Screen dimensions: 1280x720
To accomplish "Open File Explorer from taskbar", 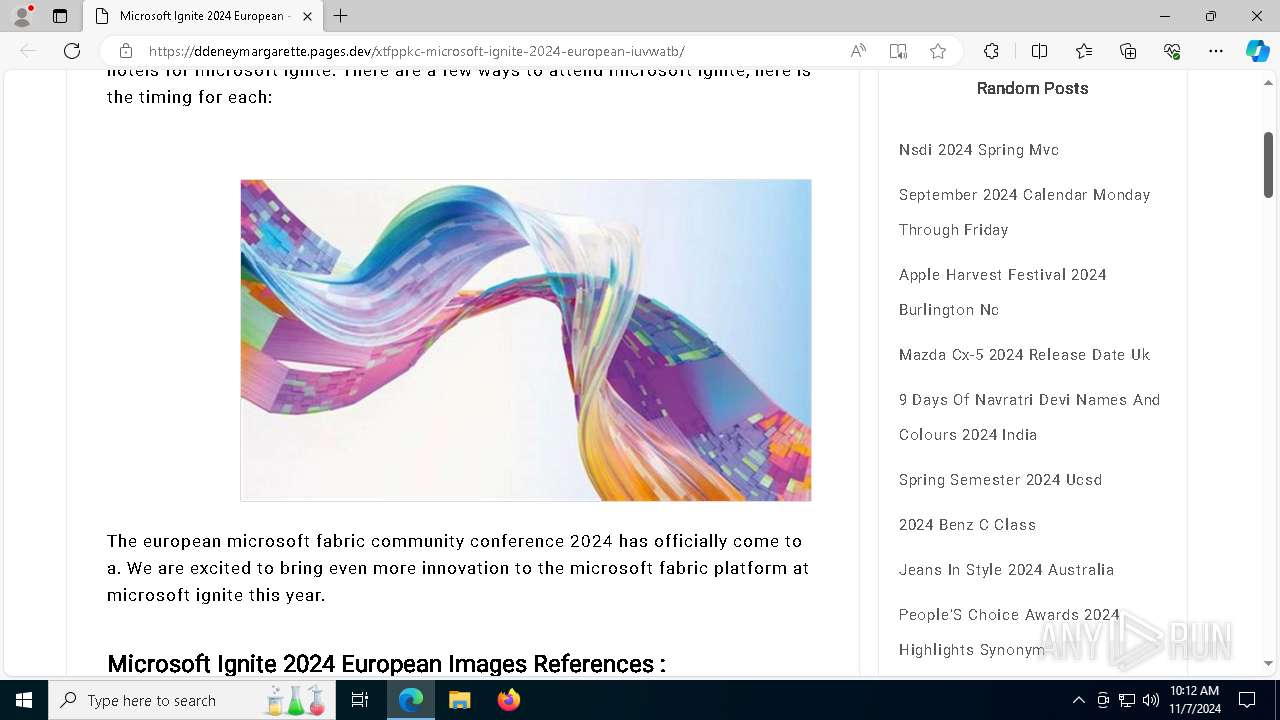I will 459,700.
